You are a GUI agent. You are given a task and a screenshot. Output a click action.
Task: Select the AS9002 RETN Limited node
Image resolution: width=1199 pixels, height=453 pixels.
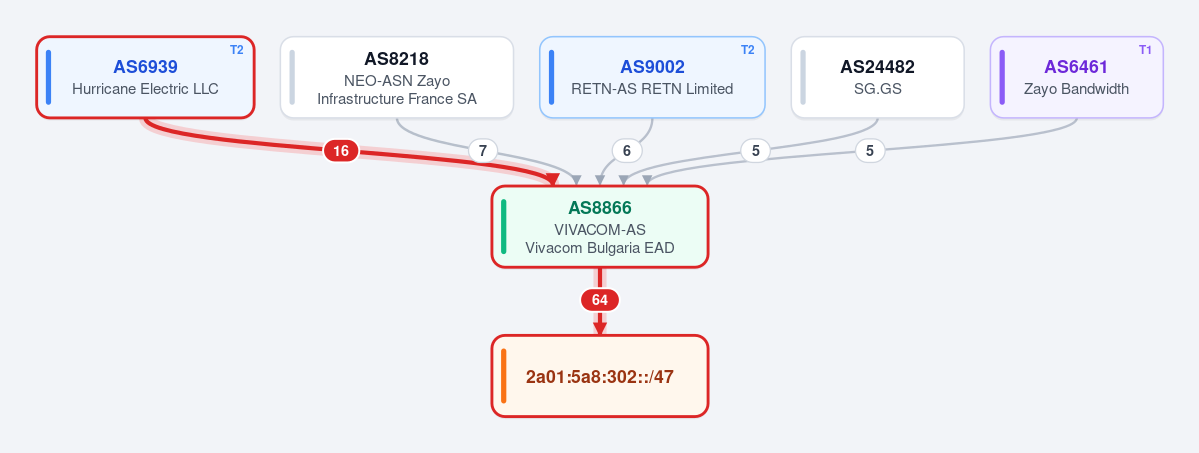click(652, 77)
